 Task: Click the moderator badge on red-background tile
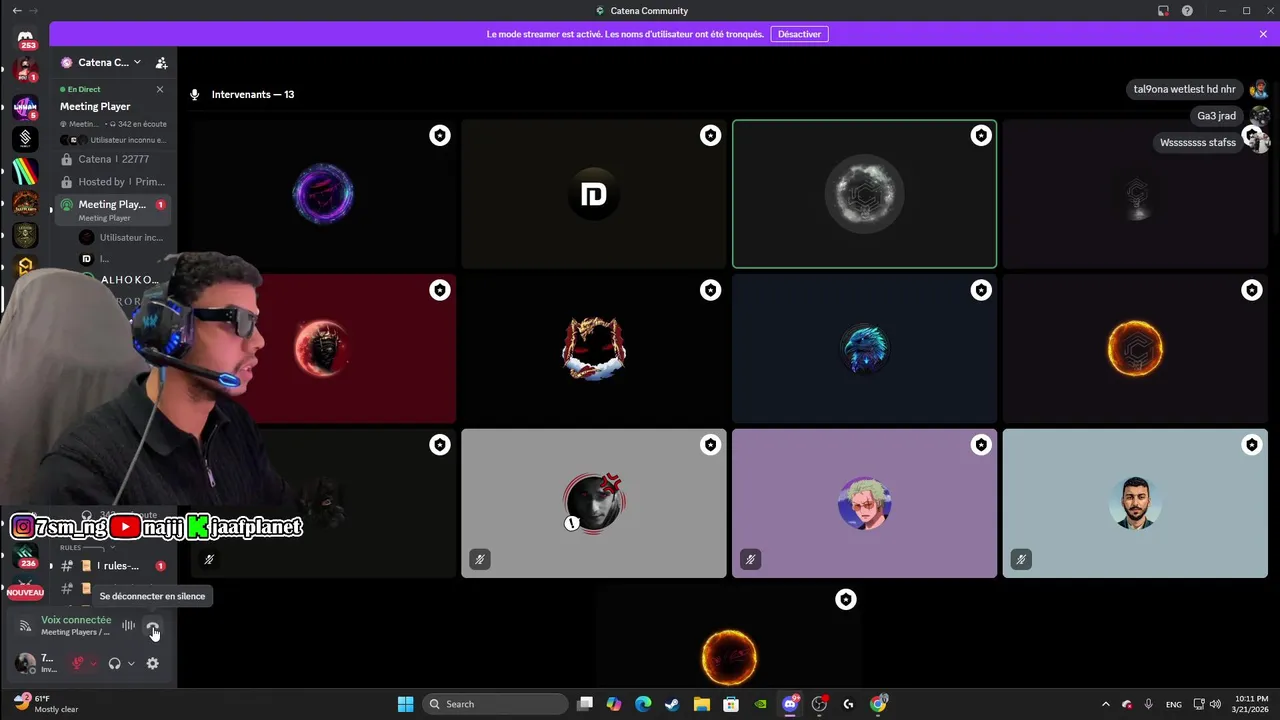pos(440,290)
